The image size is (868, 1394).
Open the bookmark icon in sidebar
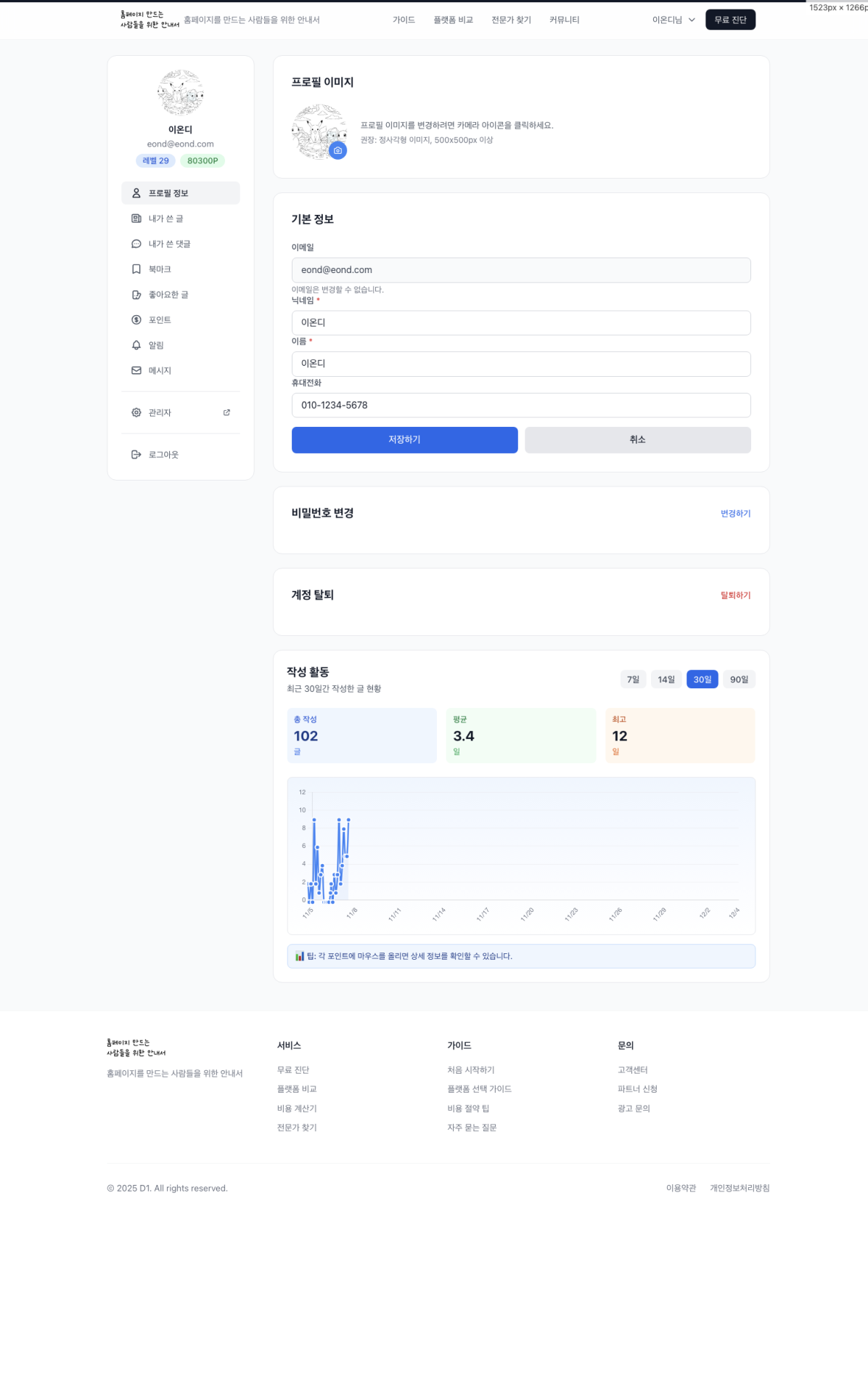coord(136,269)
